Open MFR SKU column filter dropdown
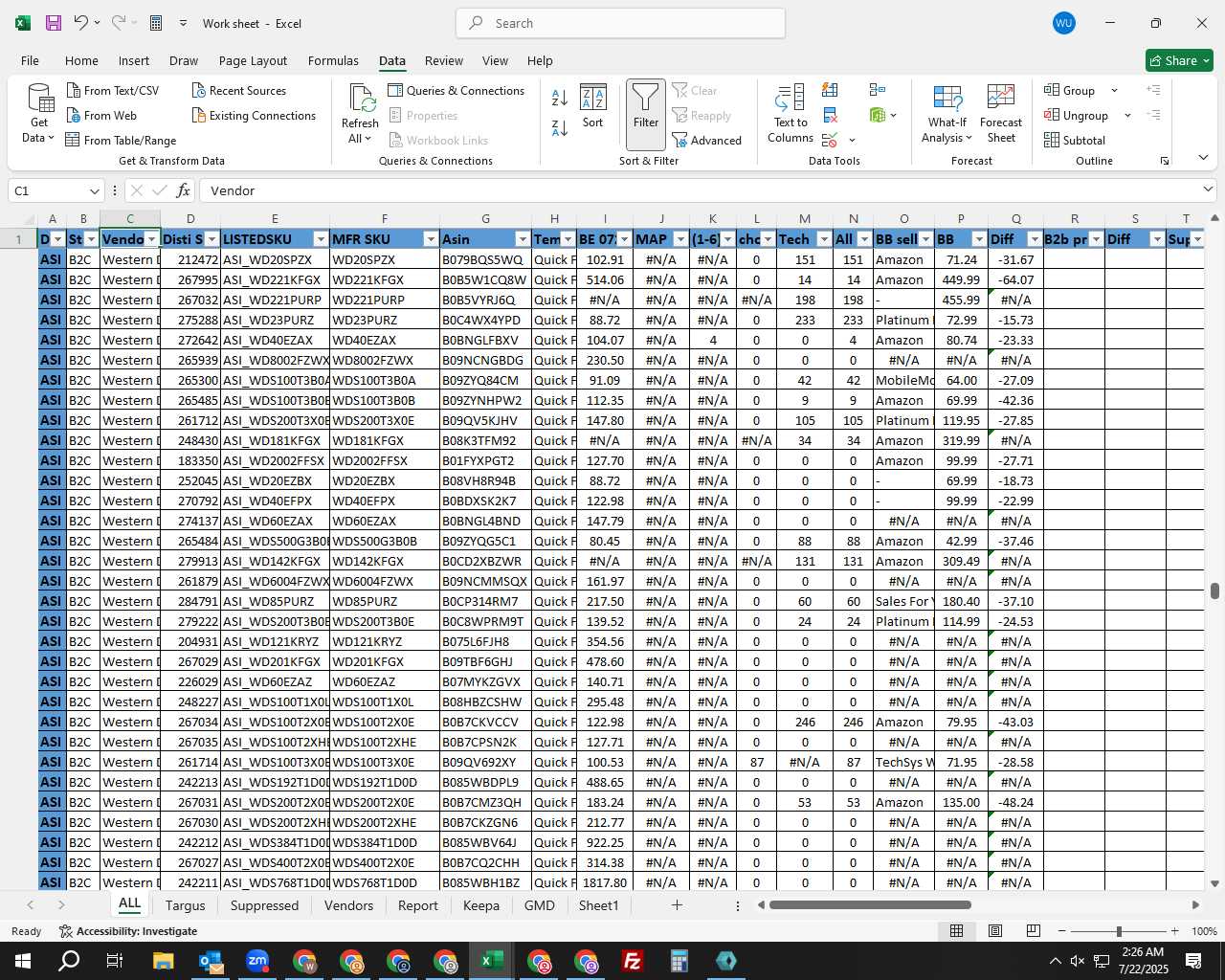1225x980 pixels. [x=431, y=239]
